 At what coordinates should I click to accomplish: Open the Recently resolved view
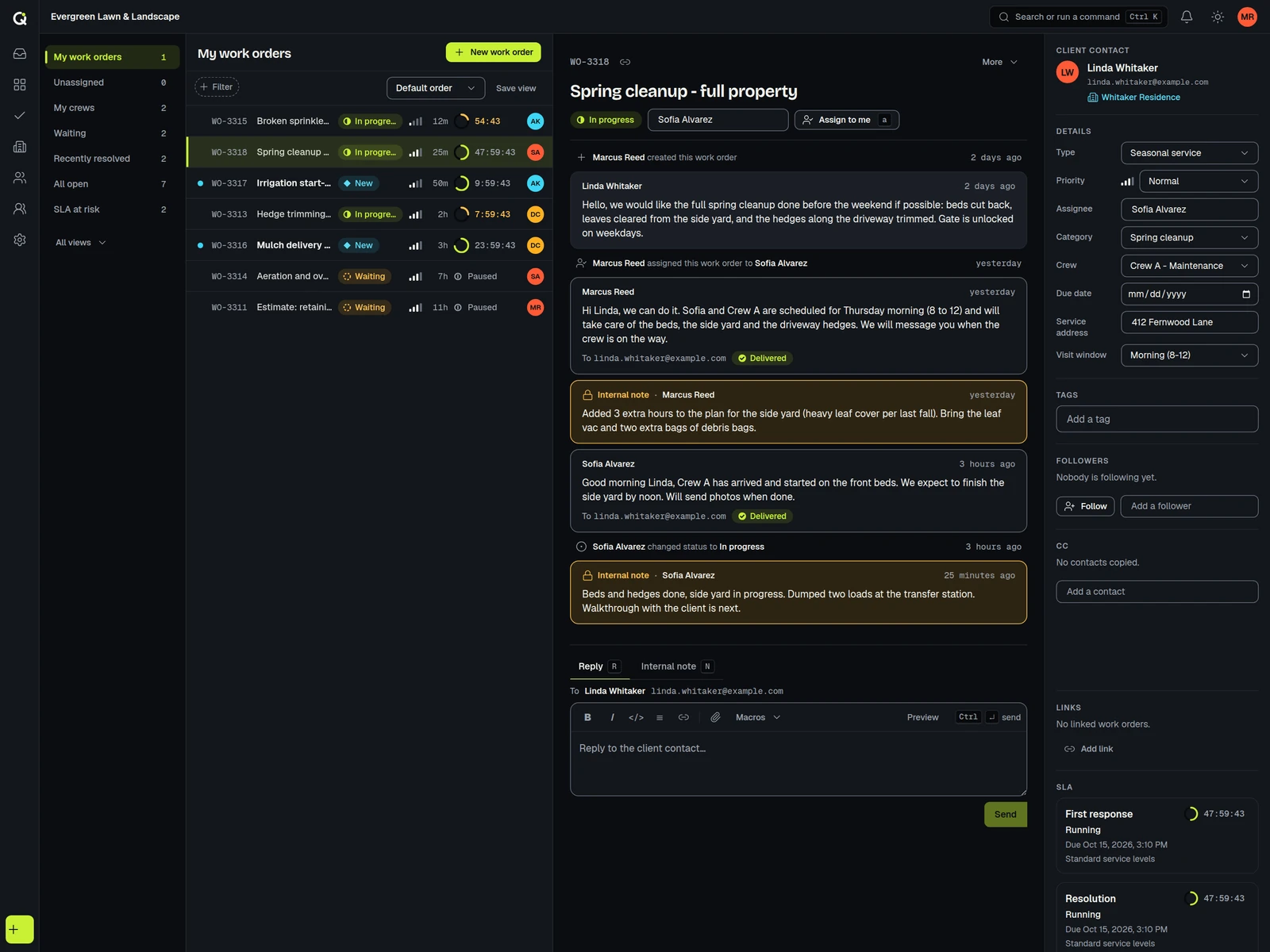tap(112, 159)
